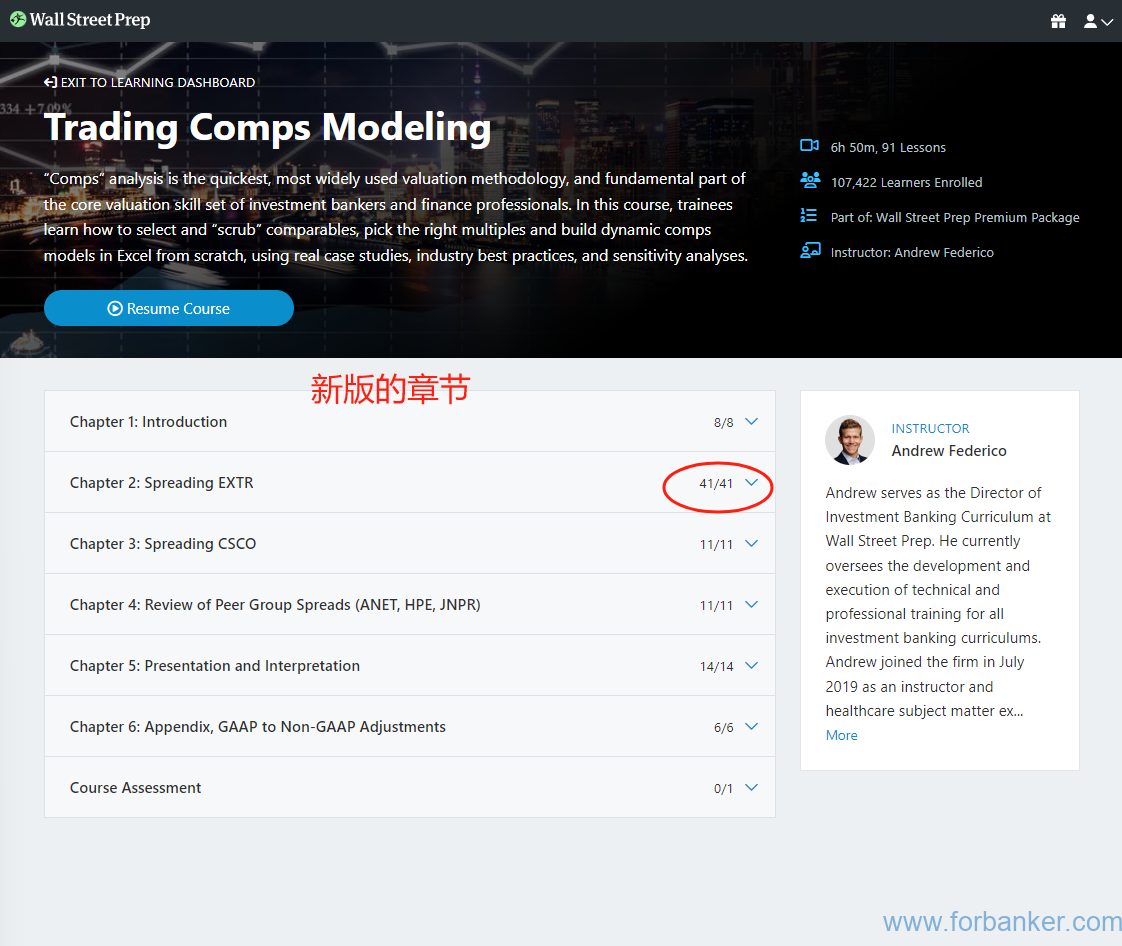Click the INSTRUCTOR label in the sidebar card
Viewport: 1122px width, 946px height.
pyautogui.click(x=930, y=429)
